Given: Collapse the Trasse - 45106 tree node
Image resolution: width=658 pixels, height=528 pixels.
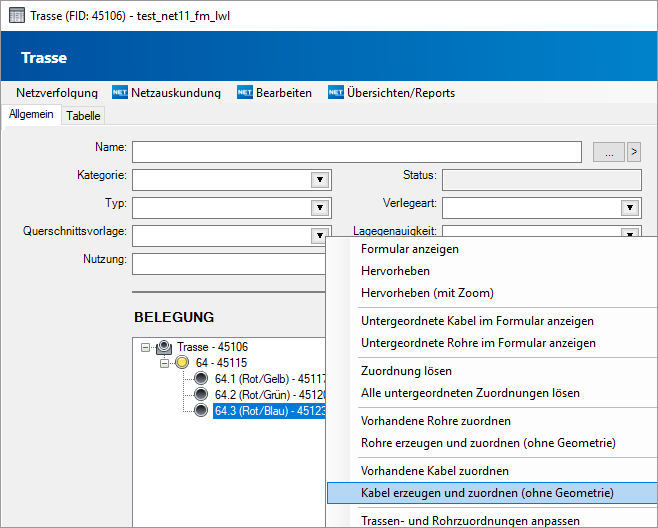Looking at the screenshot, I should point(145,348).
